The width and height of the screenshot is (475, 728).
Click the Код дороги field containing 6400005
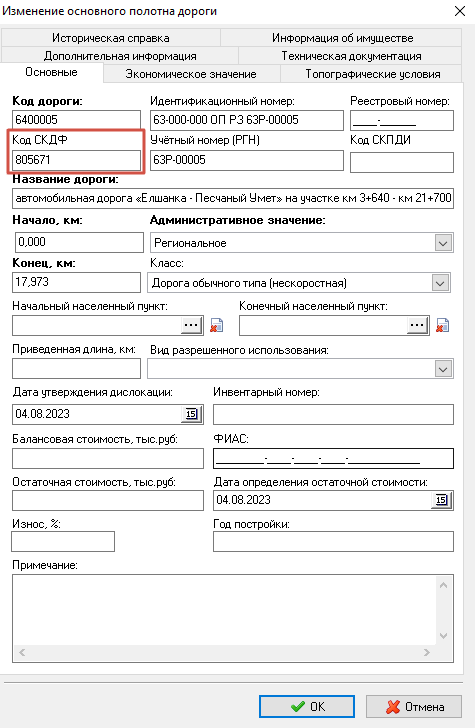pos(77,120)
